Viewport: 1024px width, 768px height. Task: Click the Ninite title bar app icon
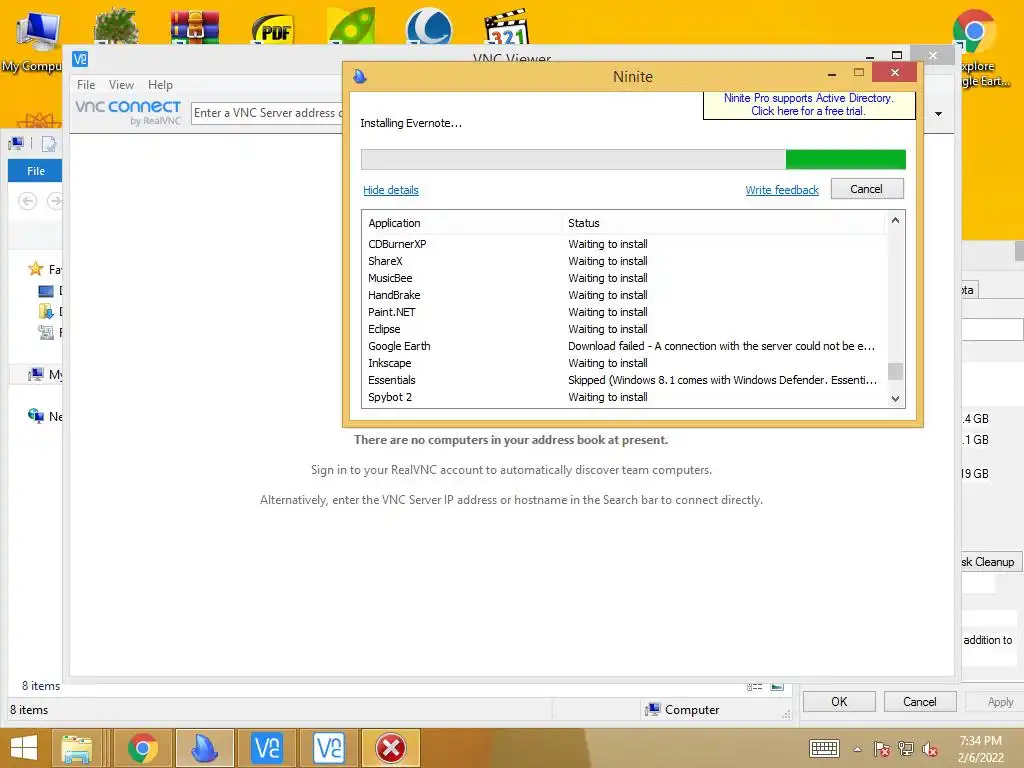click(x=359, y=76)
